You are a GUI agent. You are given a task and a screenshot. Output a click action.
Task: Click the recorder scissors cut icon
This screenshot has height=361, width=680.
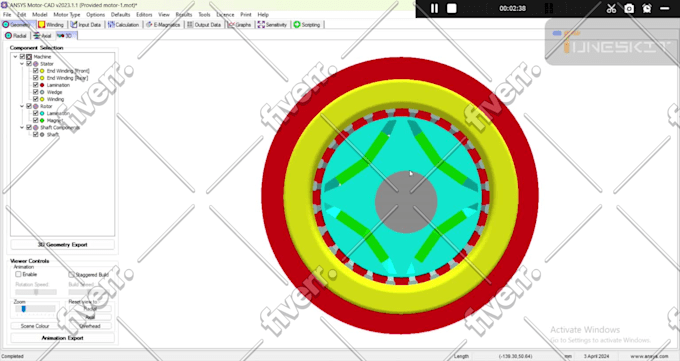click(x=611, y=9)
